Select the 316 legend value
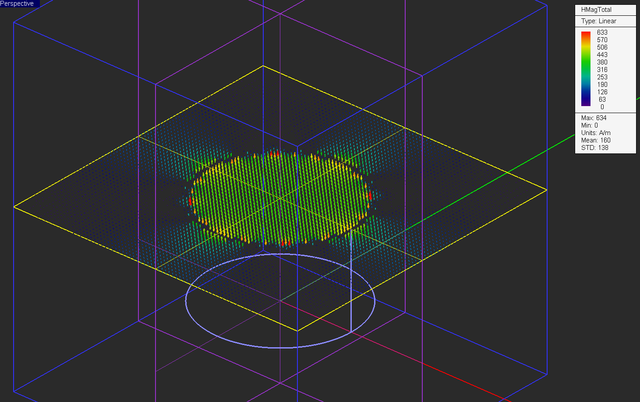The height and width of the screenshot is (402, 640). [x=602, y=69]
